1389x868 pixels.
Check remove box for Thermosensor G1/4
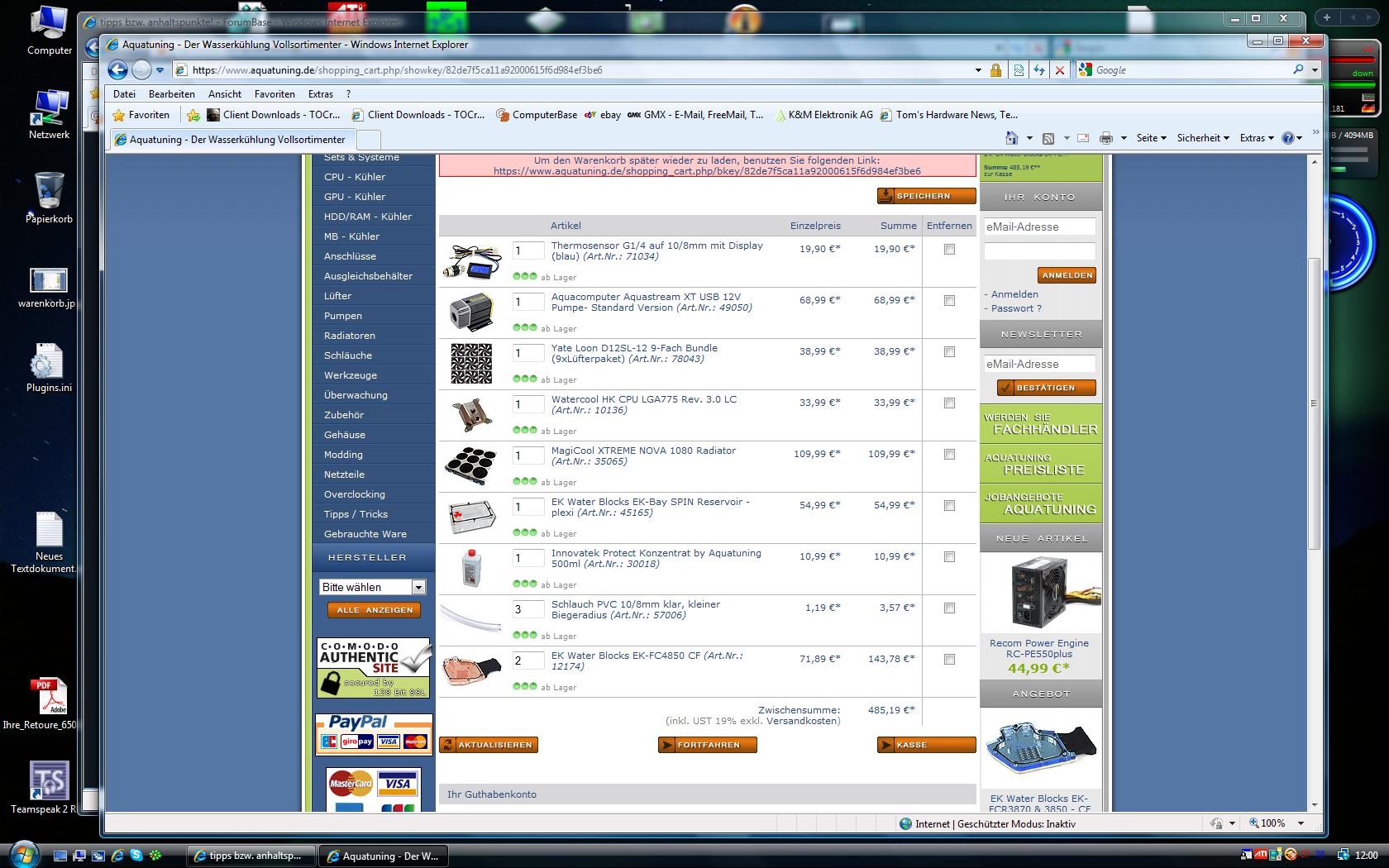tap(949, 249)
